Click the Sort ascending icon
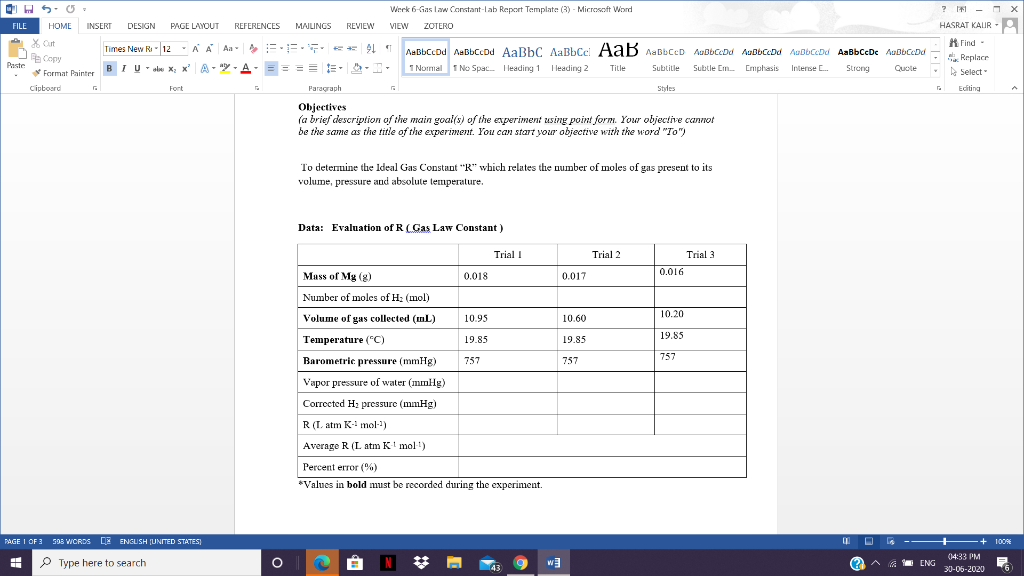Viewport: 1024px width, 576px height. click(x=370, y=48)
